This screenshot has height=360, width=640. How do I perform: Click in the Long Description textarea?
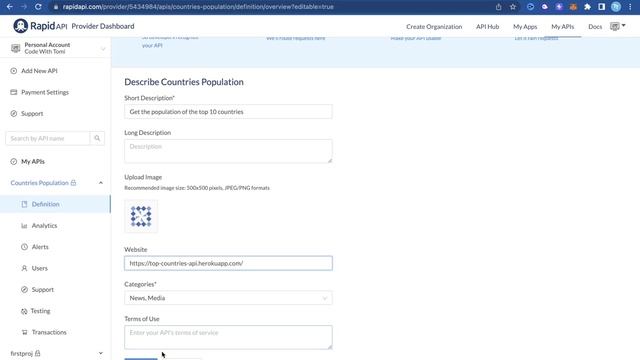point(228,151)
